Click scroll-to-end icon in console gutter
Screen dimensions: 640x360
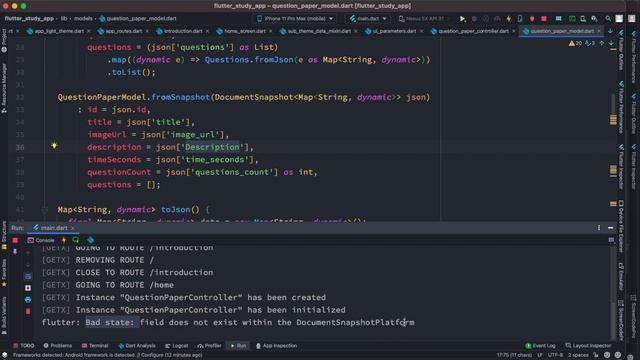[28, 288]
